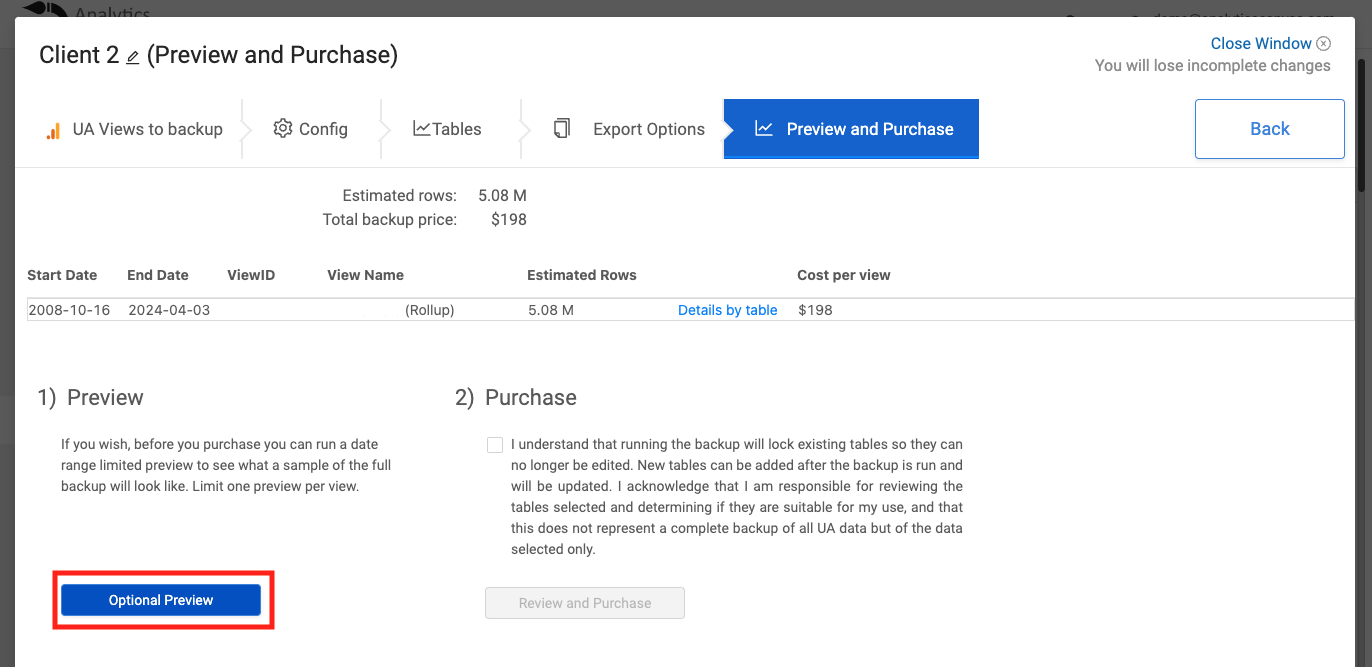Click the Tables chart icon
The image size is (1372, 667).
click(422, 129)
